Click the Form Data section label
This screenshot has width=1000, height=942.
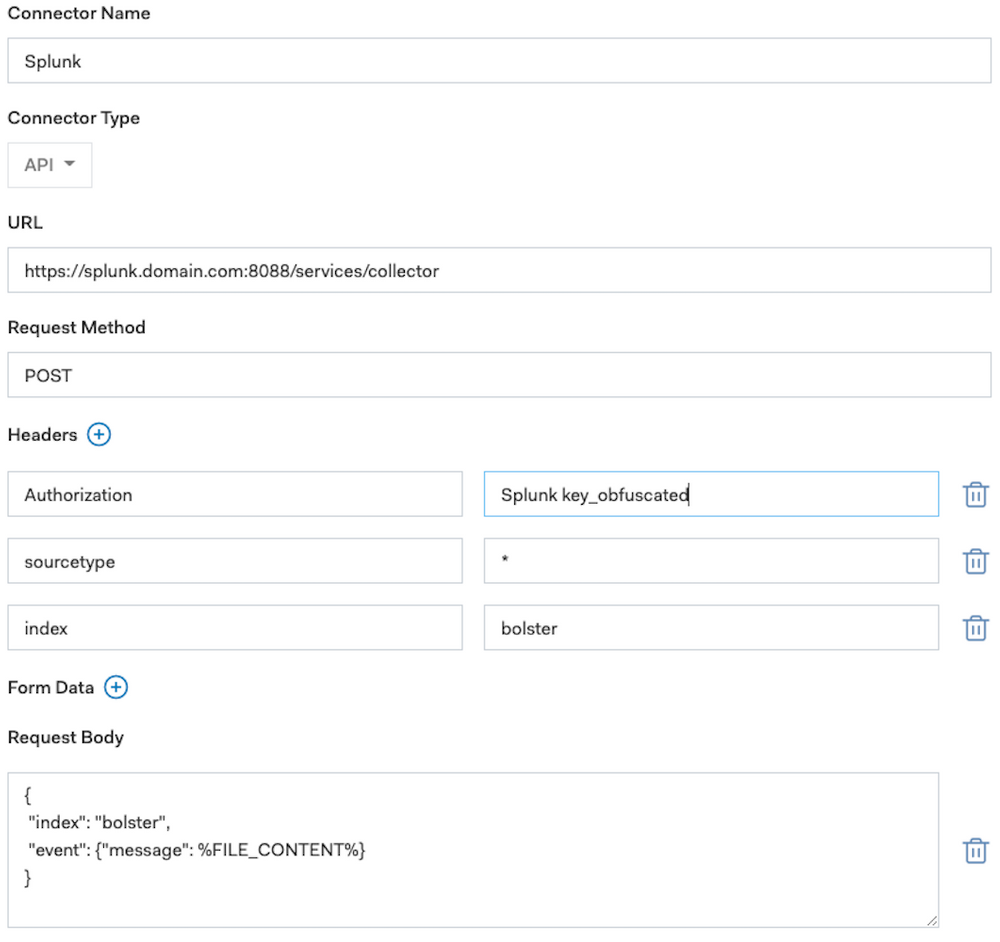tap(50, 688)
